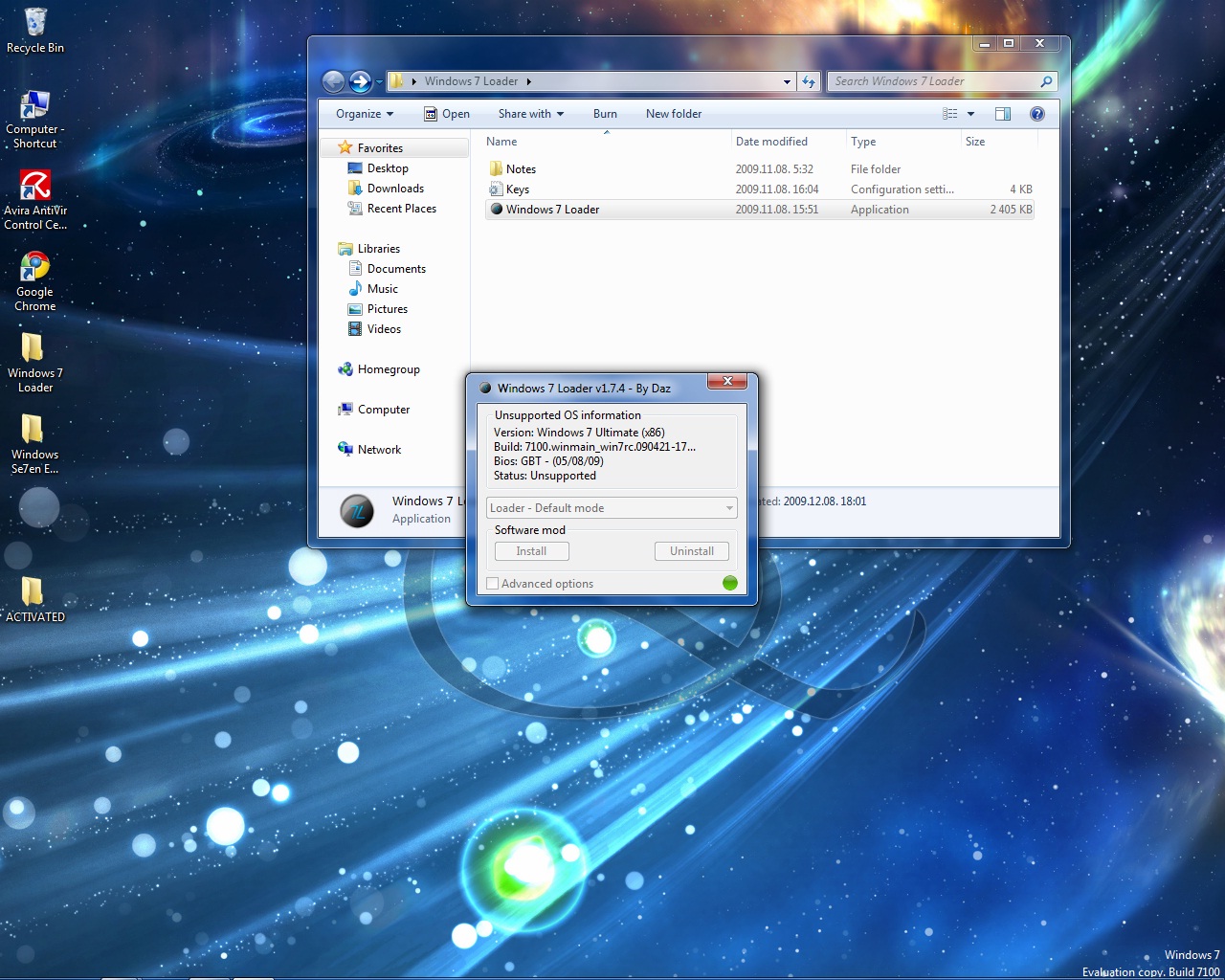Select Homegroup in the navigation pane
The width and height of the screenshot is (1225, 980).
(389, 369)
